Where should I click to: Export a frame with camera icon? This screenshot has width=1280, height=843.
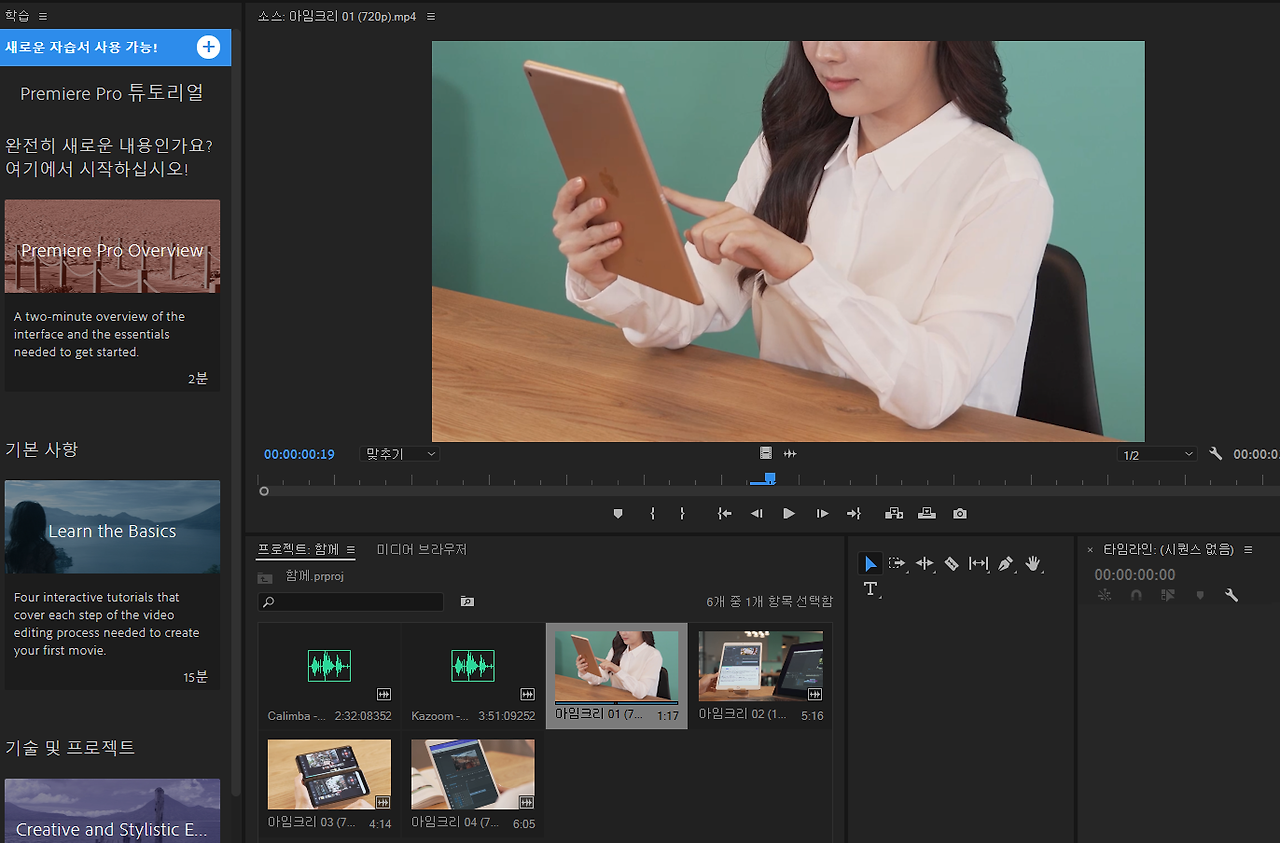click(x=960, y=513)
